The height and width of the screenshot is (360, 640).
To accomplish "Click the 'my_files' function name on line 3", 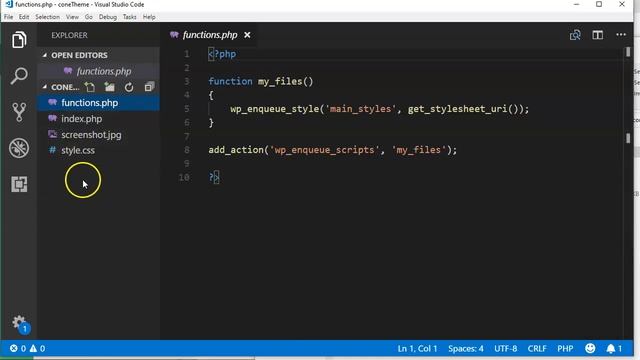I will 280,82.
